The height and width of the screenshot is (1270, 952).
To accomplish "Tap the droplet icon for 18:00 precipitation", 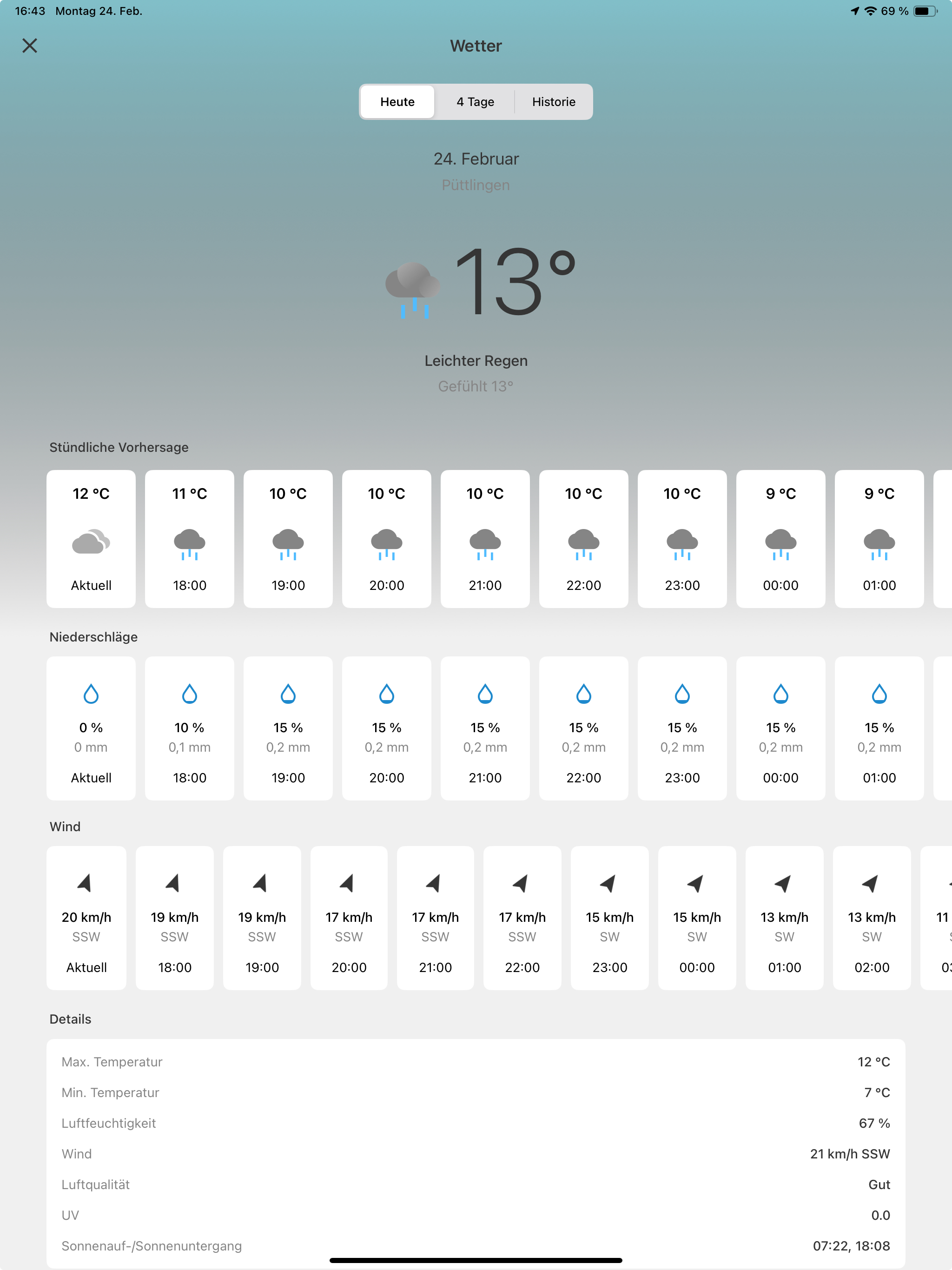I will click(190, 694).
